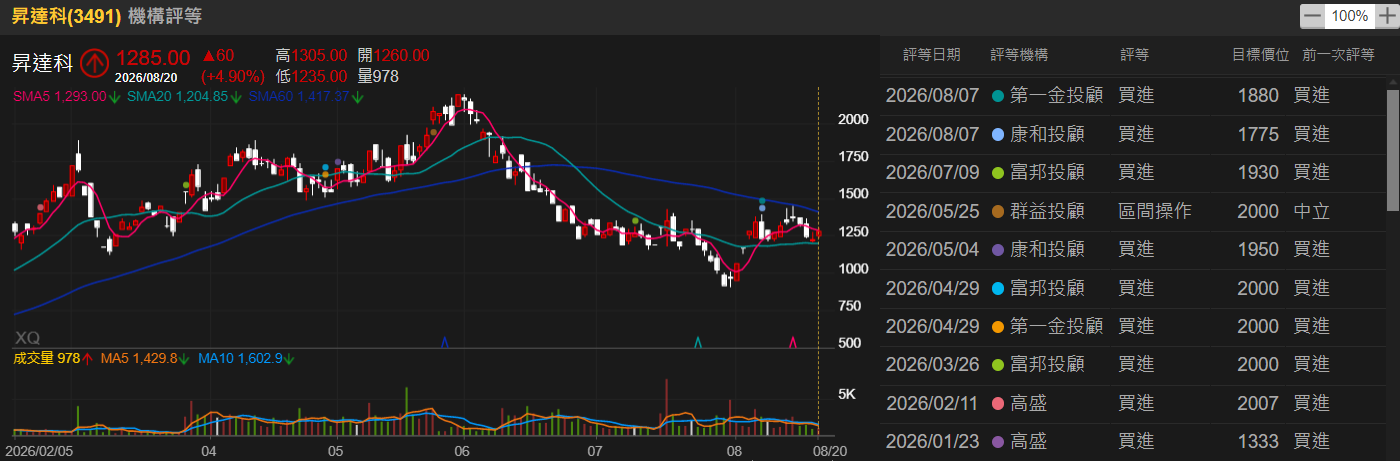Click the brown dot beside 群益投顧
Screen dimensions: 1400x461
[998, 211]
